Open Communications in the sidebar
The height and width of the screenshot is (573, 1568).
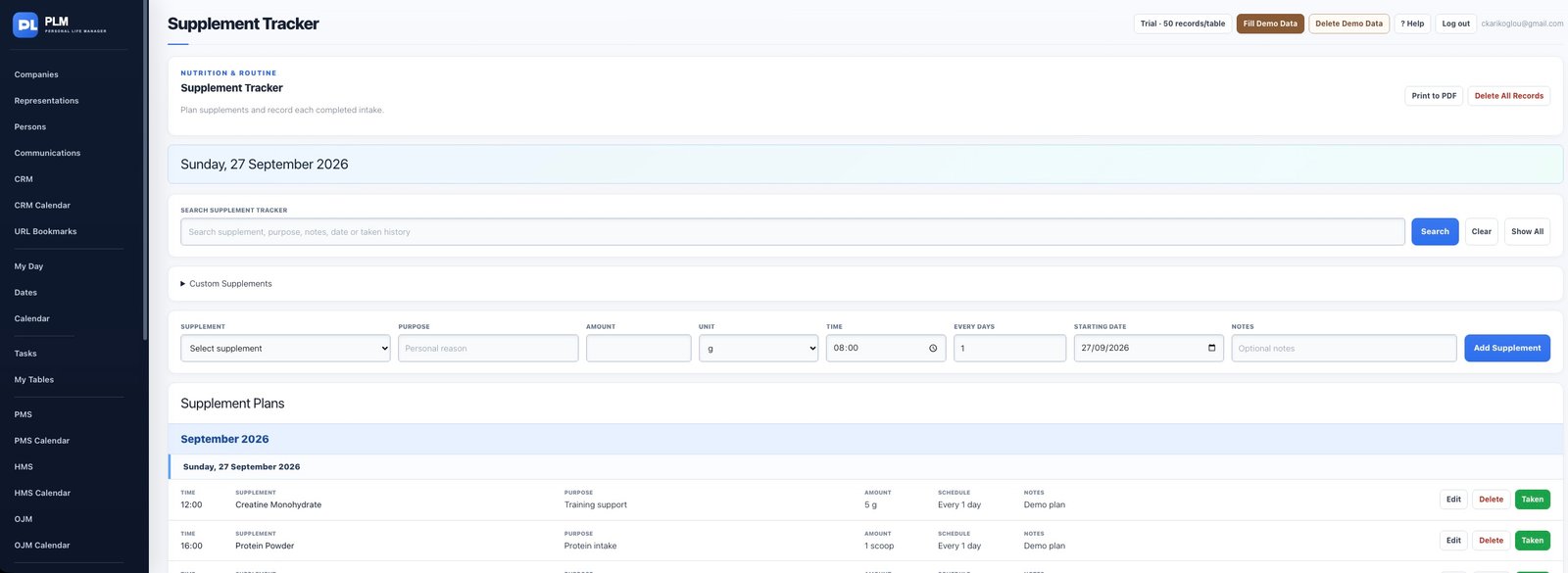click(x=47, y=153)
